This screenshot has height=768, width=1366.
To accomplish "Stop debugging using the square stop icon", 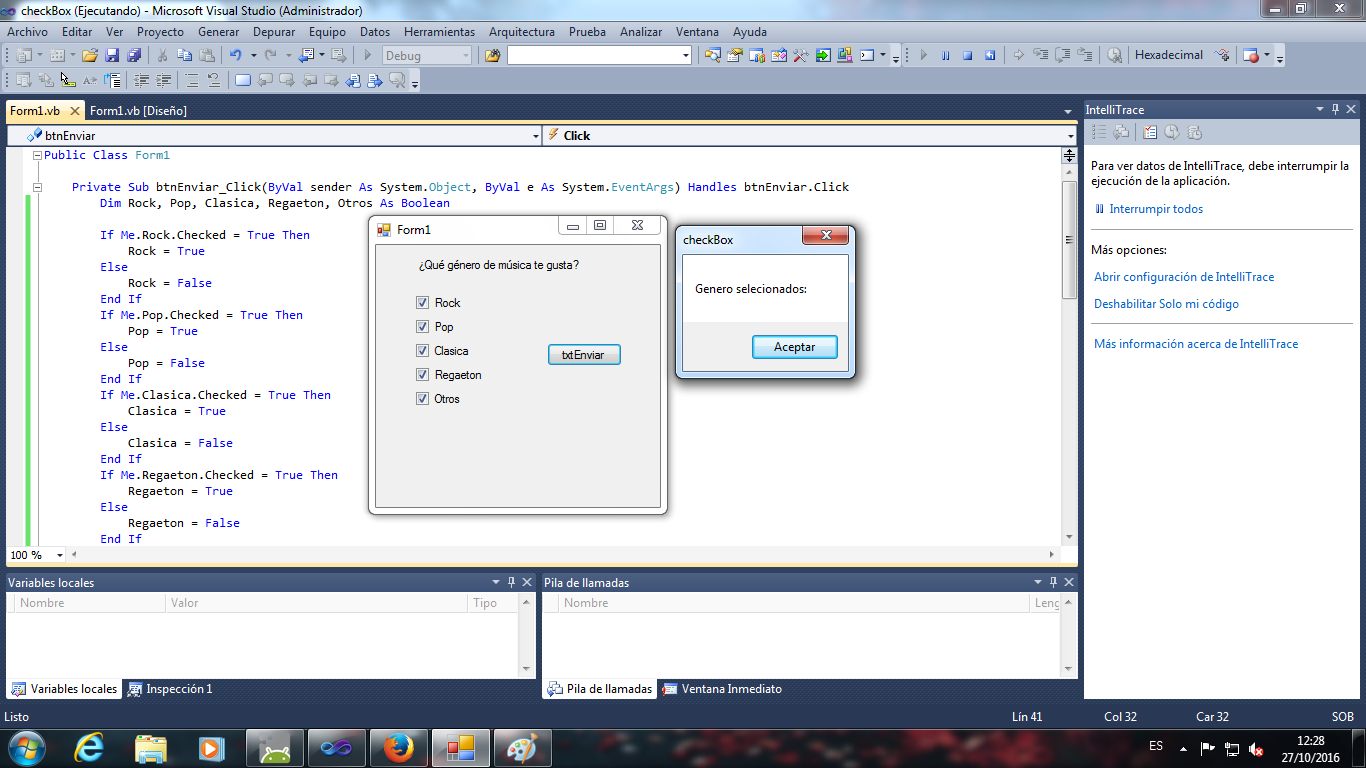I will [x=967, y=55].
